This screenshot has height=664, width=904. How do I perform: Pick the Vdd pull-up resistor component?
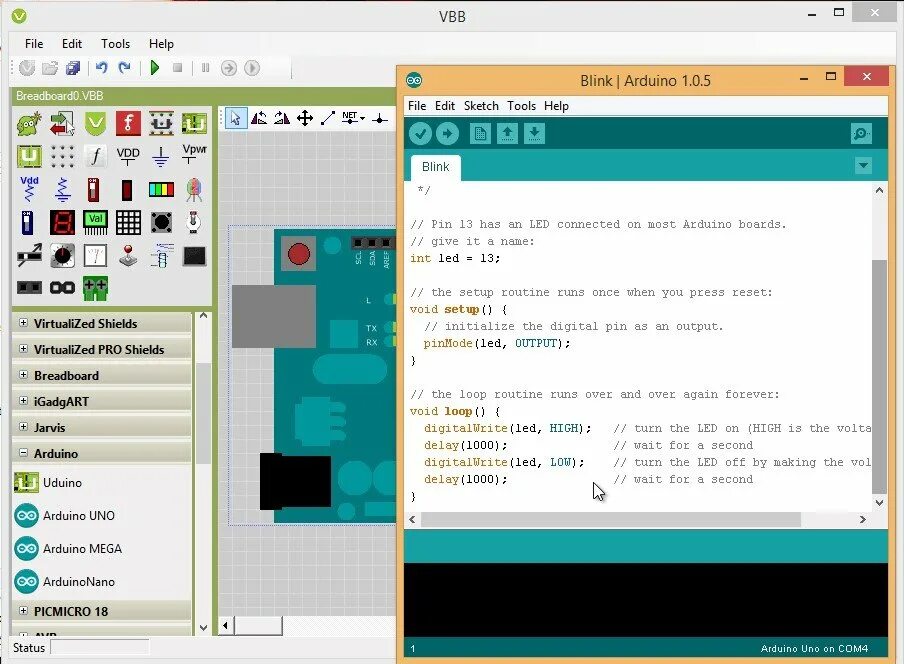click(29, 189)
